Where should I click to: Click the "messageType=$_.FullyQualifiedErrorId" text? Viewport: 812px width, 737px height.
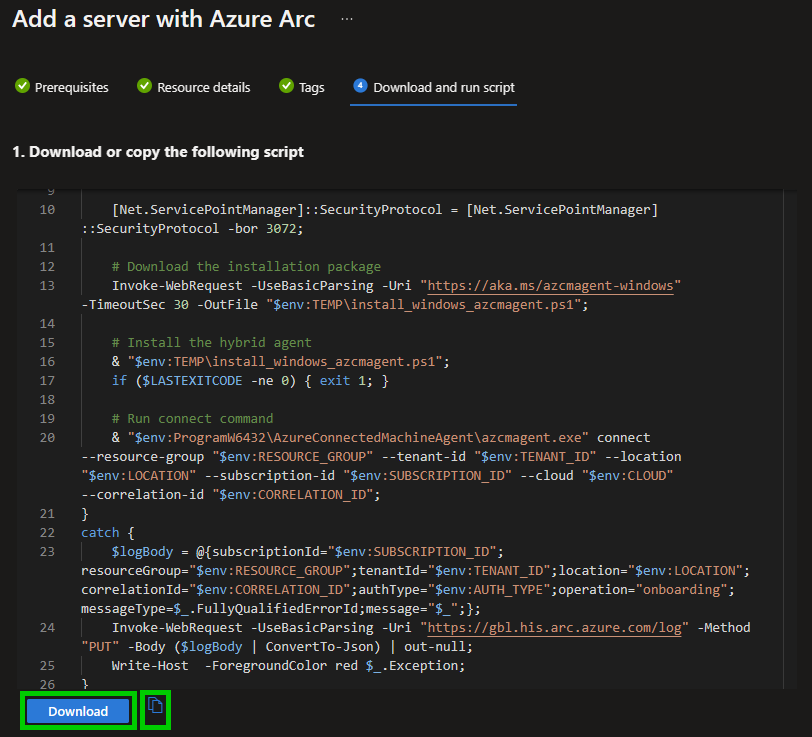(219, 609)
